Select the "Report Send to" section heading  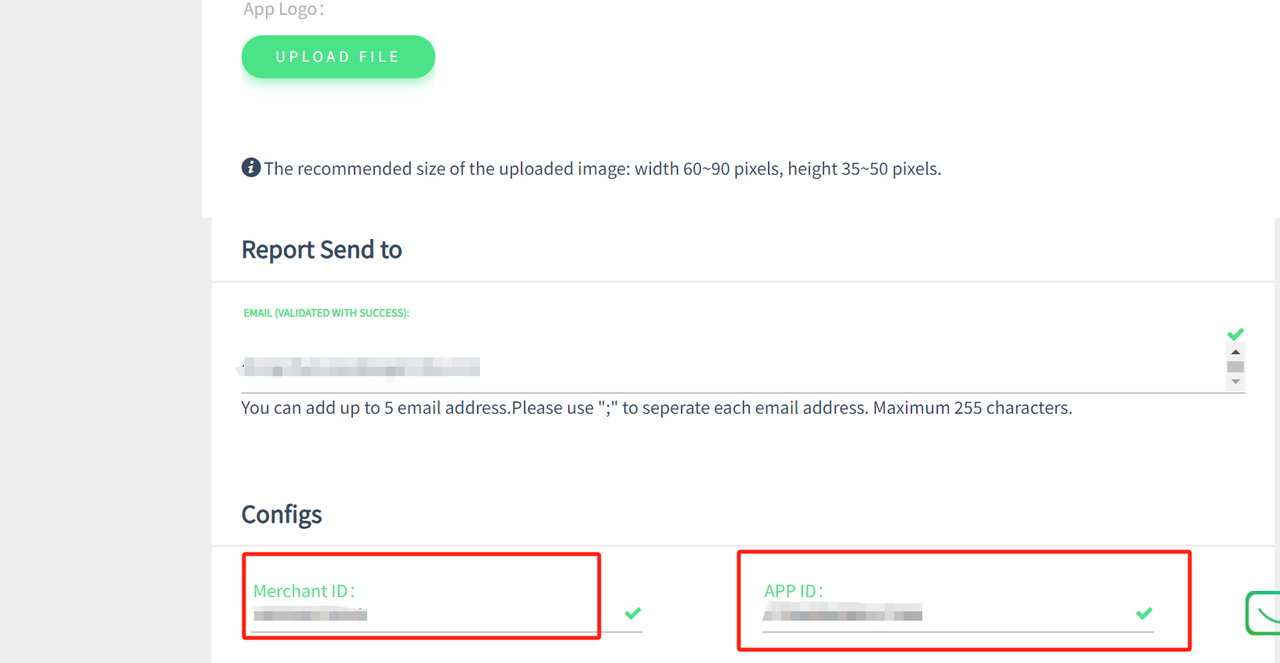point(322,249)
